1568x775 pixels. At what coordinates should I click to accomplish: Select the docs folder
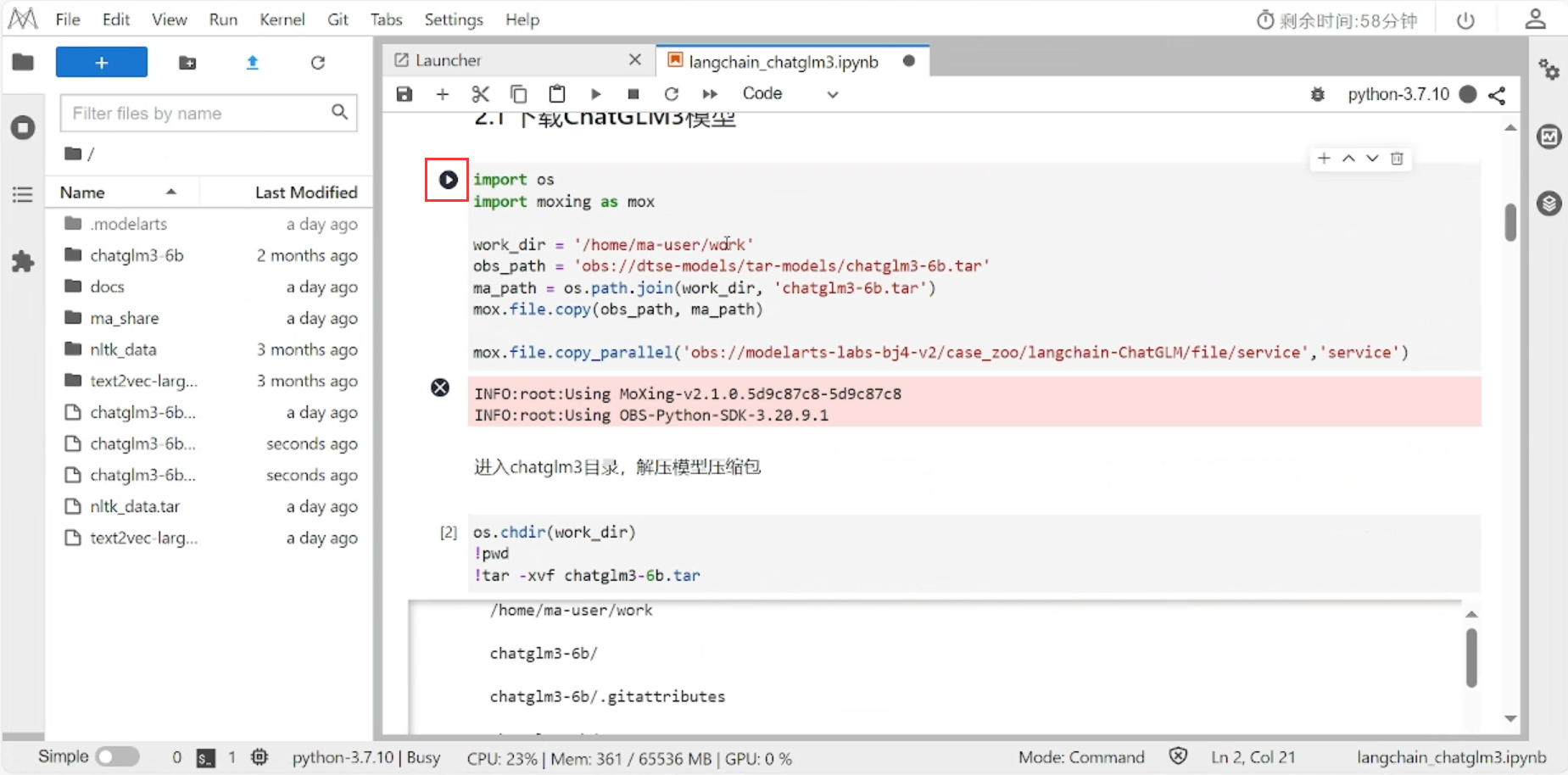tap(210, 287)
